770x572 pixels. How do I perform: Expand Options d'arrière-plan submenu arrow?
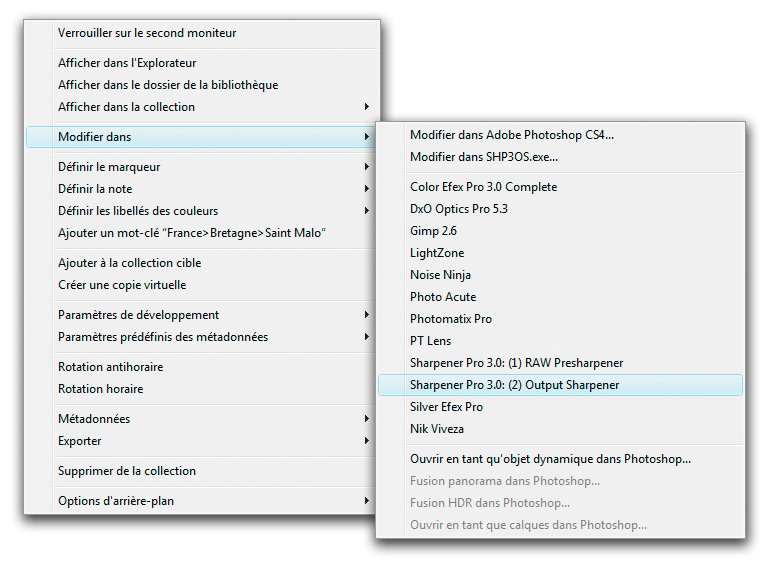pos(366,501)
